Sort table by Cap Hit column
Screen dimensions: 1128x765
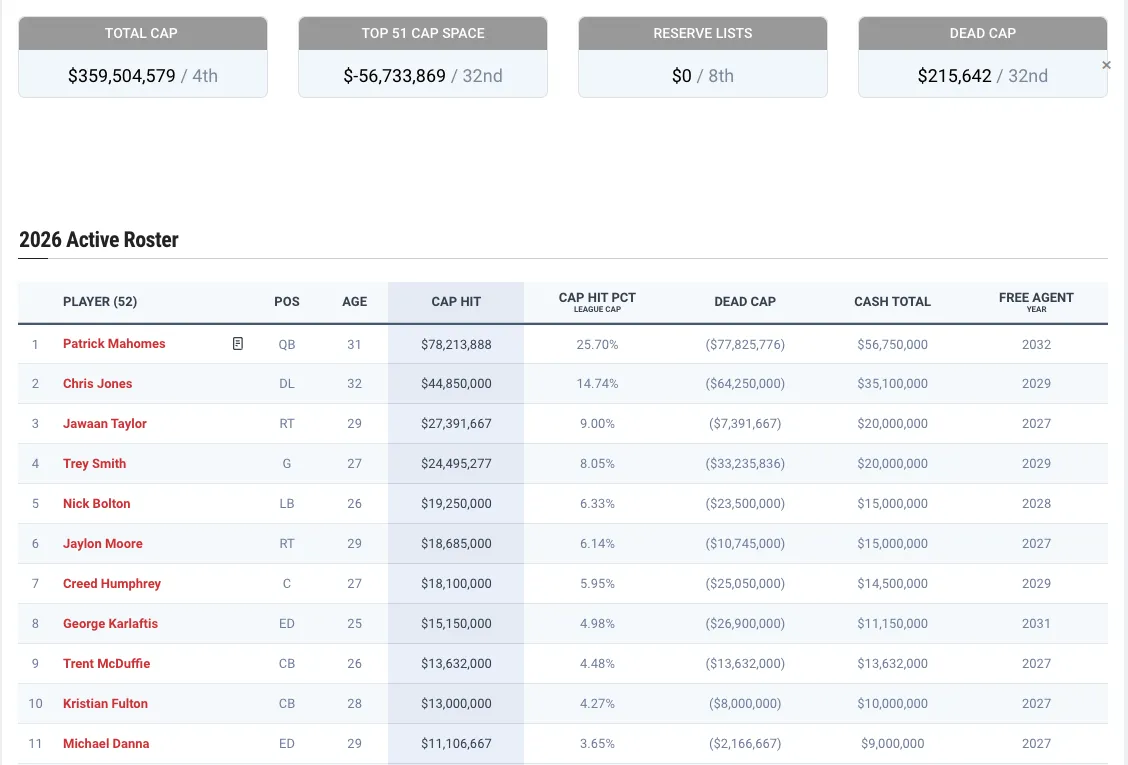tap(456, 302)
